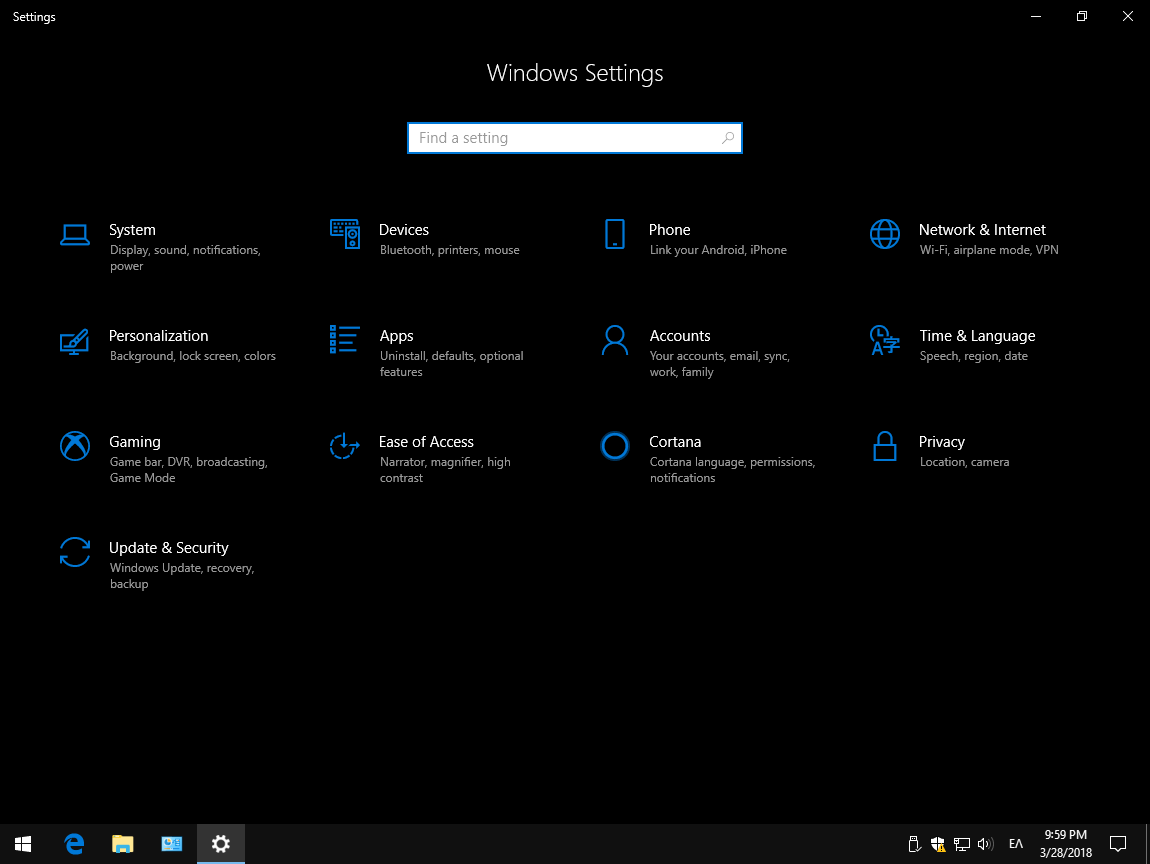Click 'Wi-Fi, airplane mode, VPN' description
Image resolution: width=1150 pixels, height=864 pixels.
pyautogui.click(x=989, y=250)
